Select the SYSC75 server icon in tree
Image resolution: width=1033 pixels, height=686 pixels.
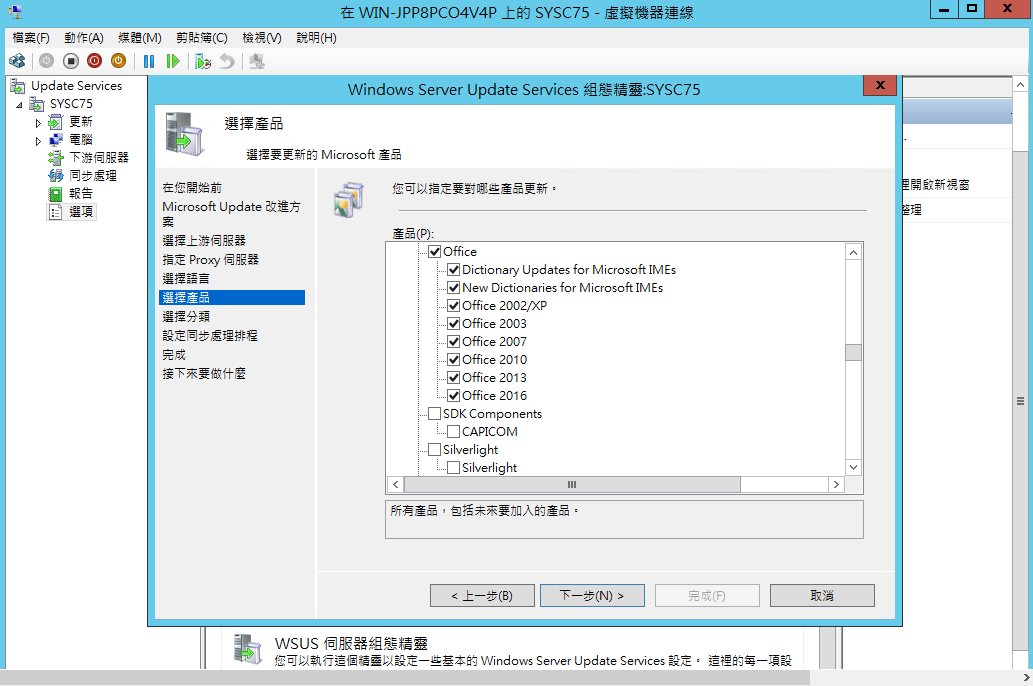point(37,104)
